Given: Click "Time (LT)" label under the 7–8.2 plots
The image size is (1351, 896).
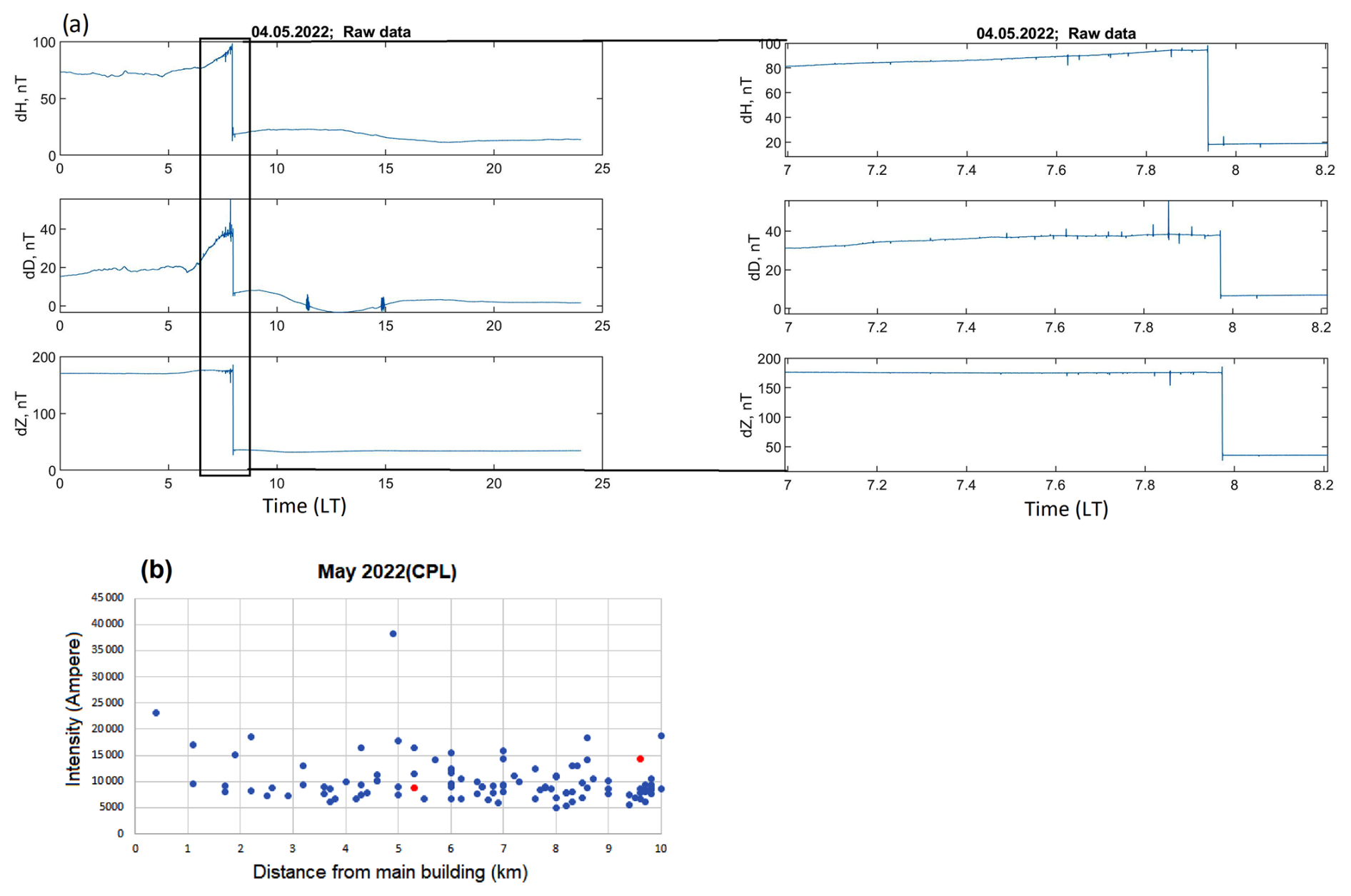Looking at the screenshot, I should tap(1066, 509).
